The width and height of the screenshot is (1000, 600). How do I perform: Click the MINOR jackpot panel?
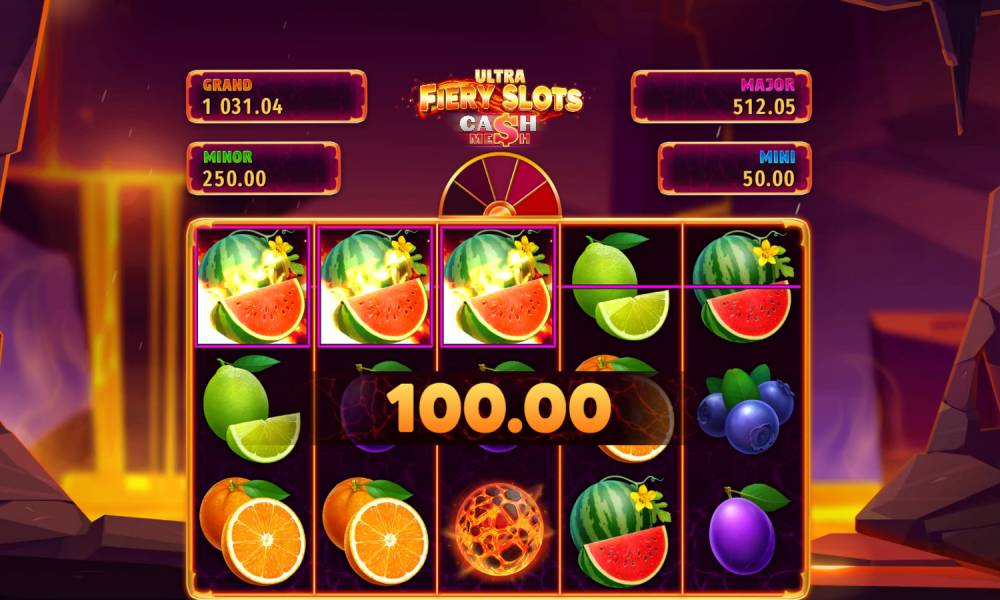263,168
